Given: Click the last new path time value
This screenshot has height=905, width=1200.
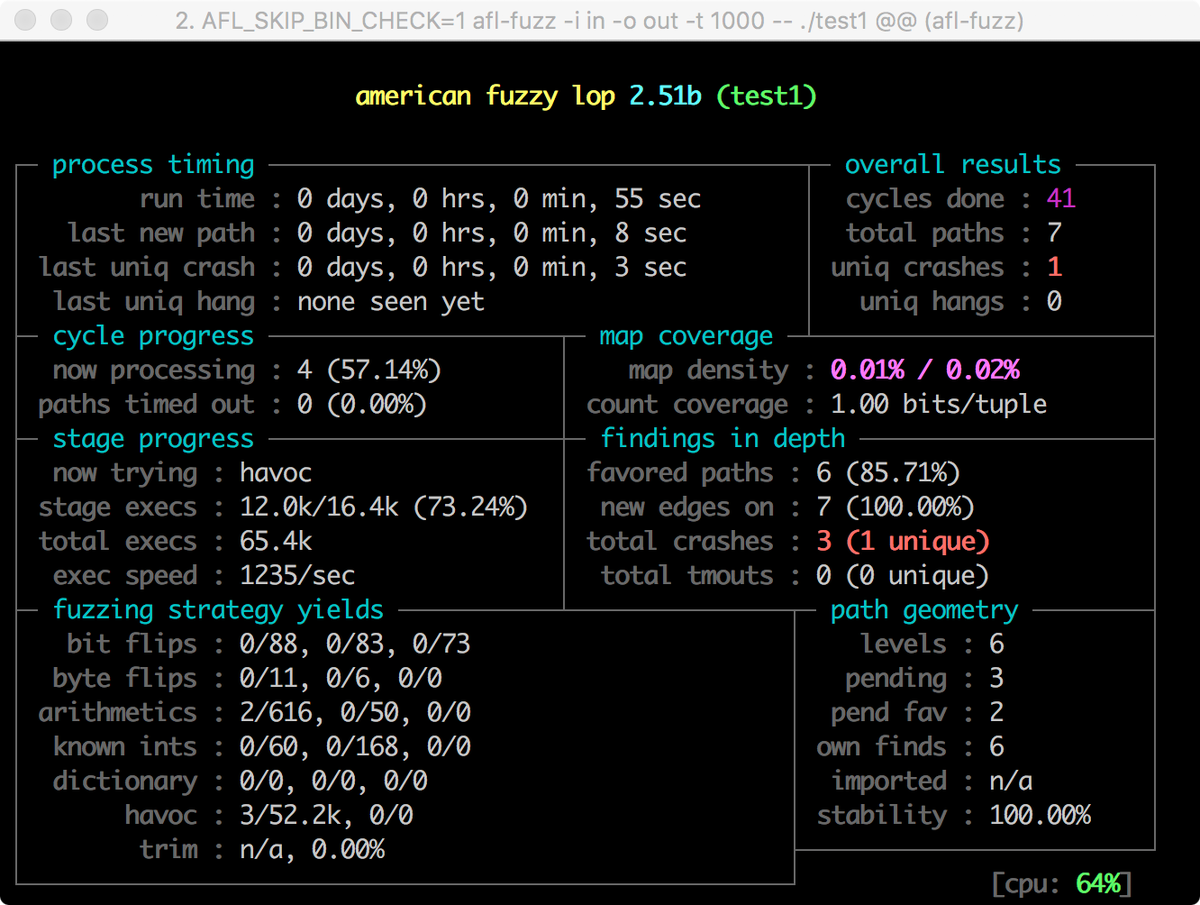Looking at the screenshot, I should coord(492,233).
